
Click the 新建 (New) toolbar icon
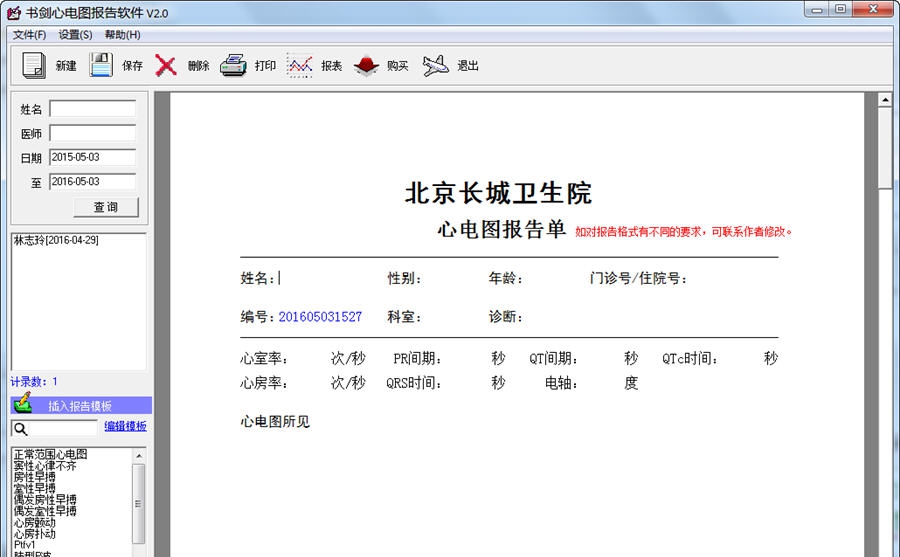[x=35, y=66]
